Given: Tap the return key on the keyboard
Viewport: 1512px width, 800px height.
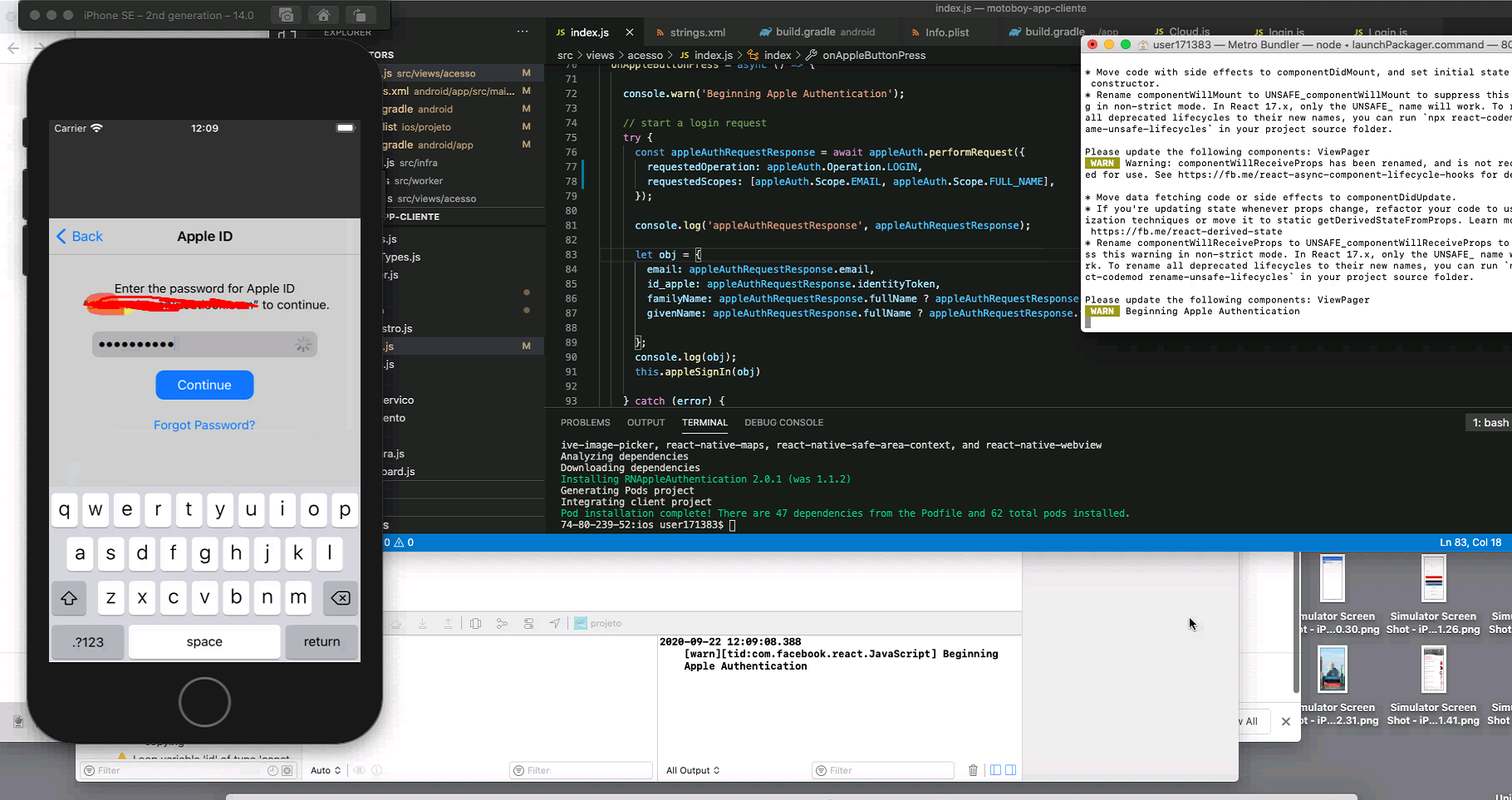Looking at the screenshot, I should click(322, 642).
